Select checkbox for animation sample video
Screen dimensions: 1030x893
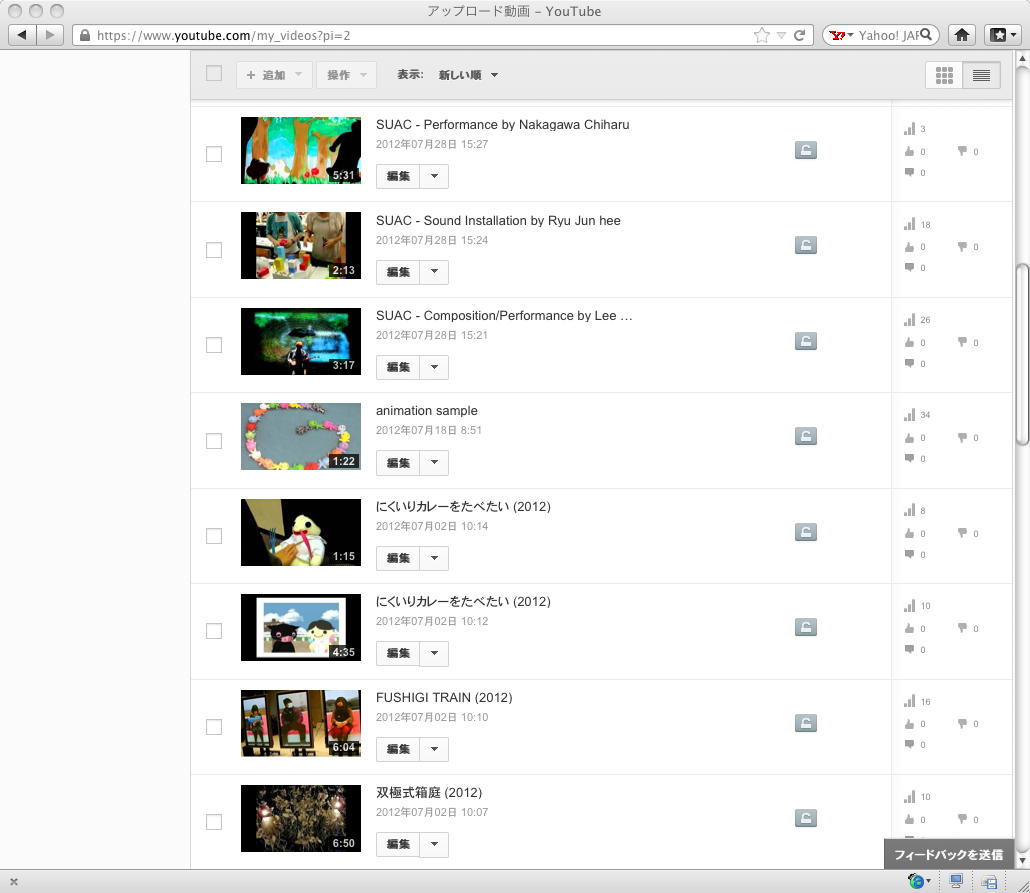click(213, 441)
